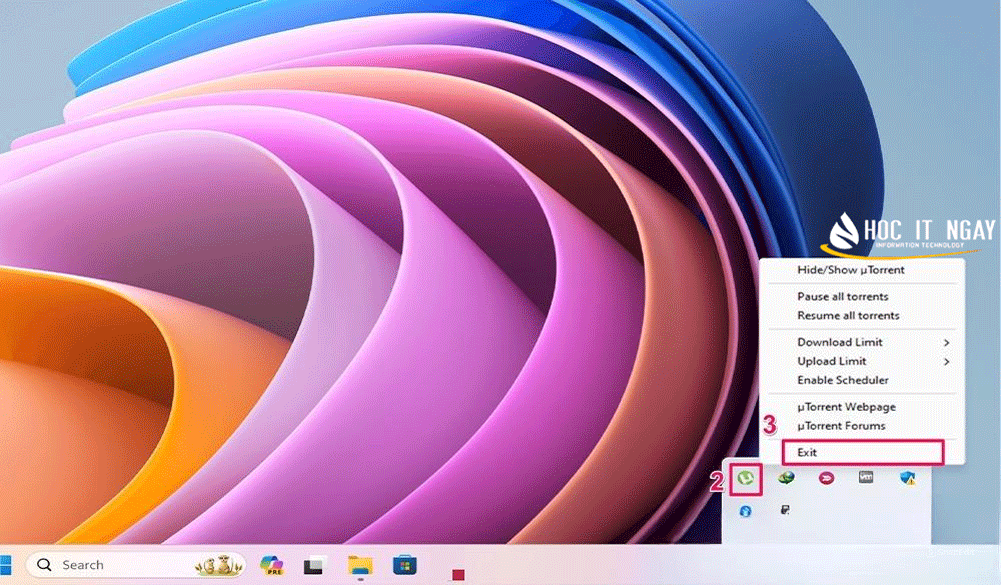Choose Exit in the µTorrent menu
The image size is (1001, 585).
(862, 452)
